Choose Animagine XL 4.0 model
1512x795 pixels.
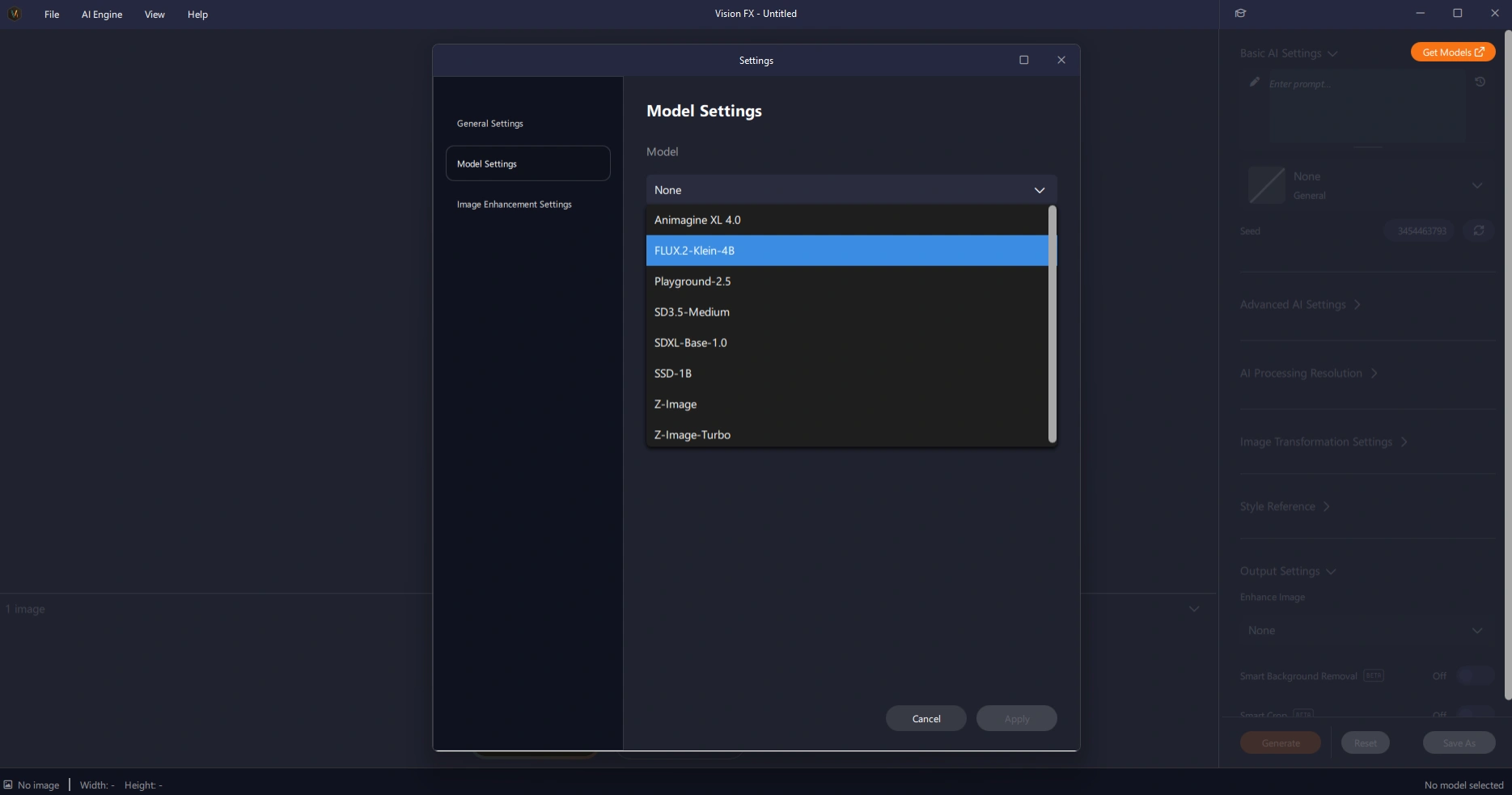click(x=847, y=220)
